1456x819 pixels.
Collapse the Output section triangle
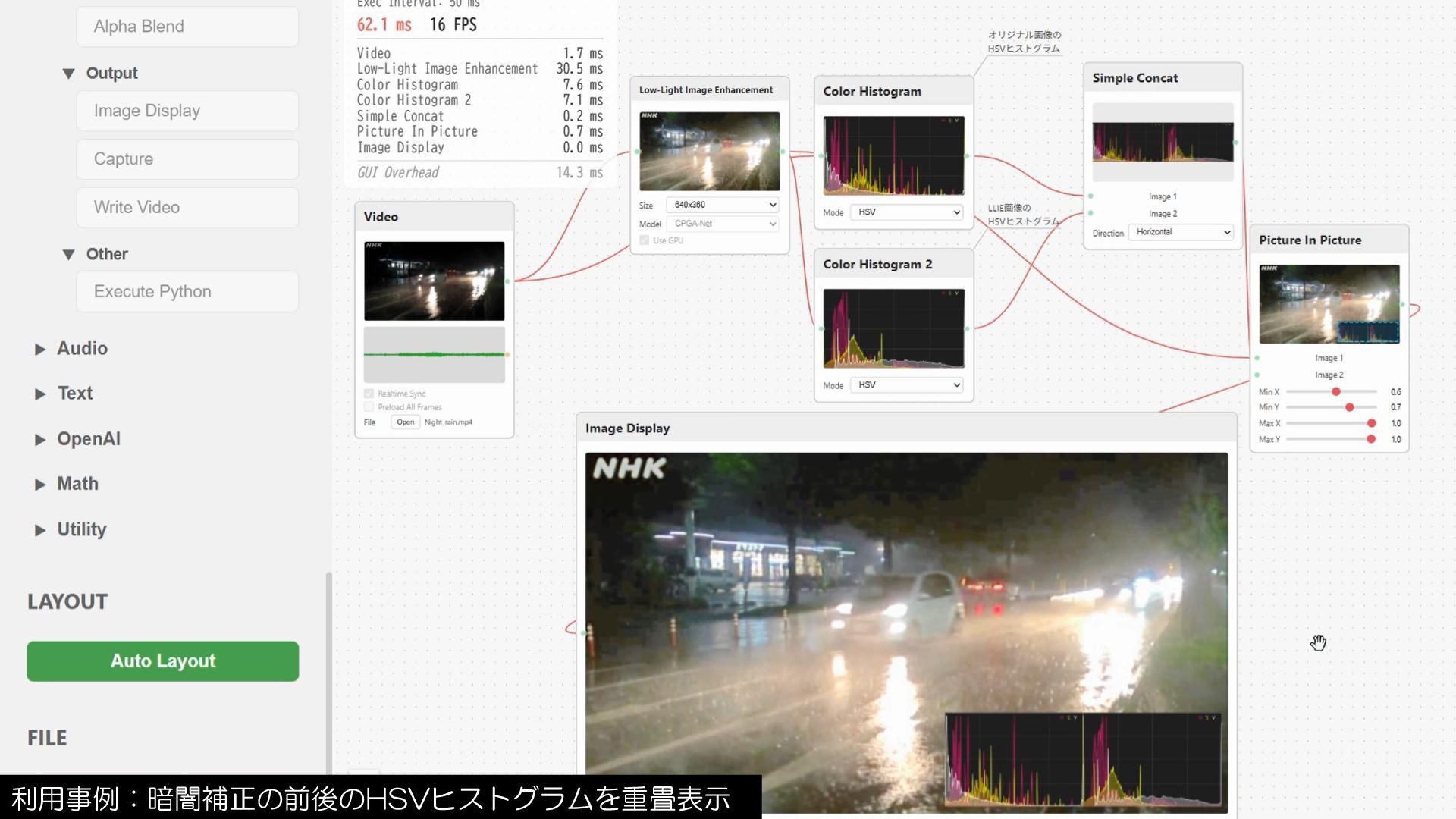tap(68, 74)
